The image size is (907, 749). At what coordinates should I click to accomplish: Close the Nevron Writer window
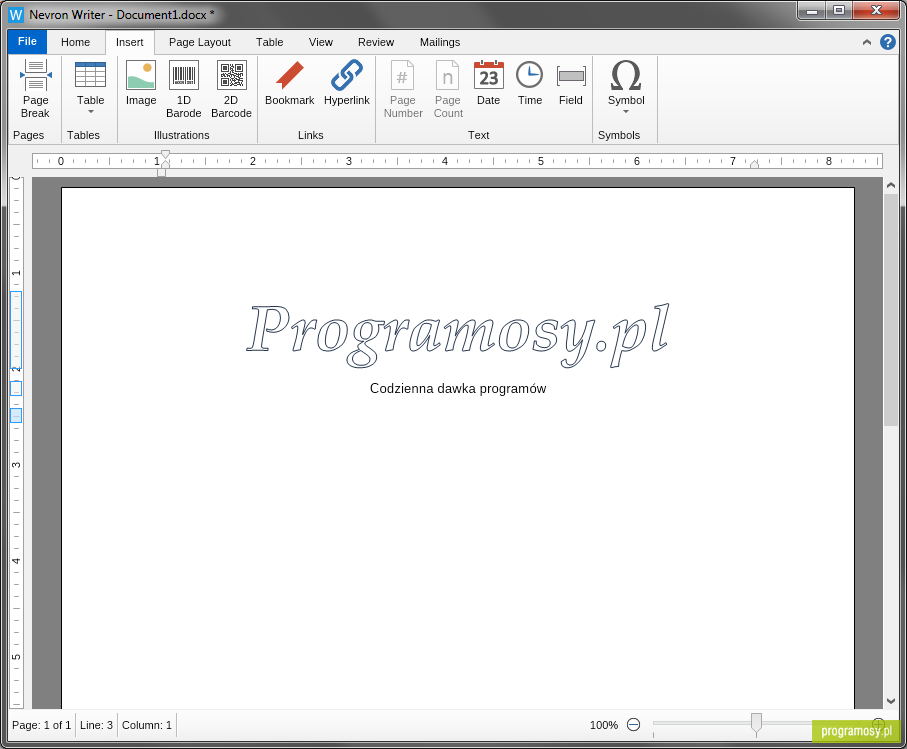[876, 11]
